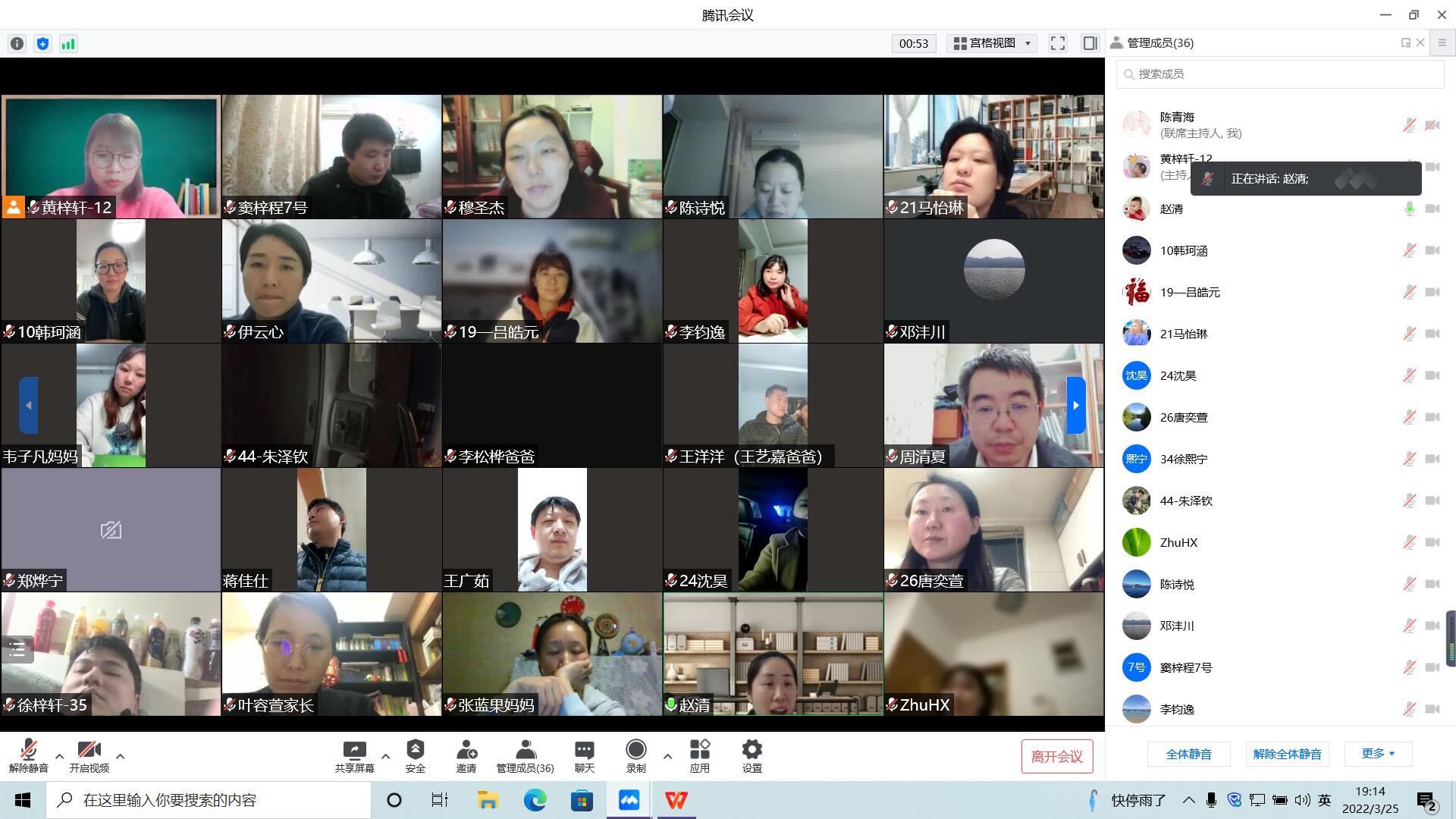Open the 更多 dropdown in members panel
This screenshot has height=819, width=1456.
point(1378,754)
